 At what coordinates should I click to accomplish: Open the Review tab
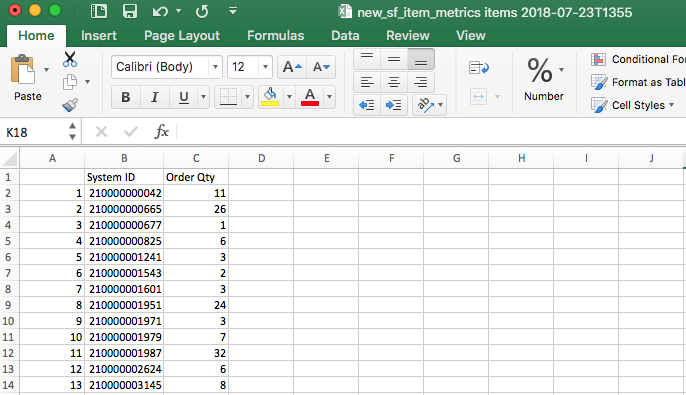pos(408,35)
